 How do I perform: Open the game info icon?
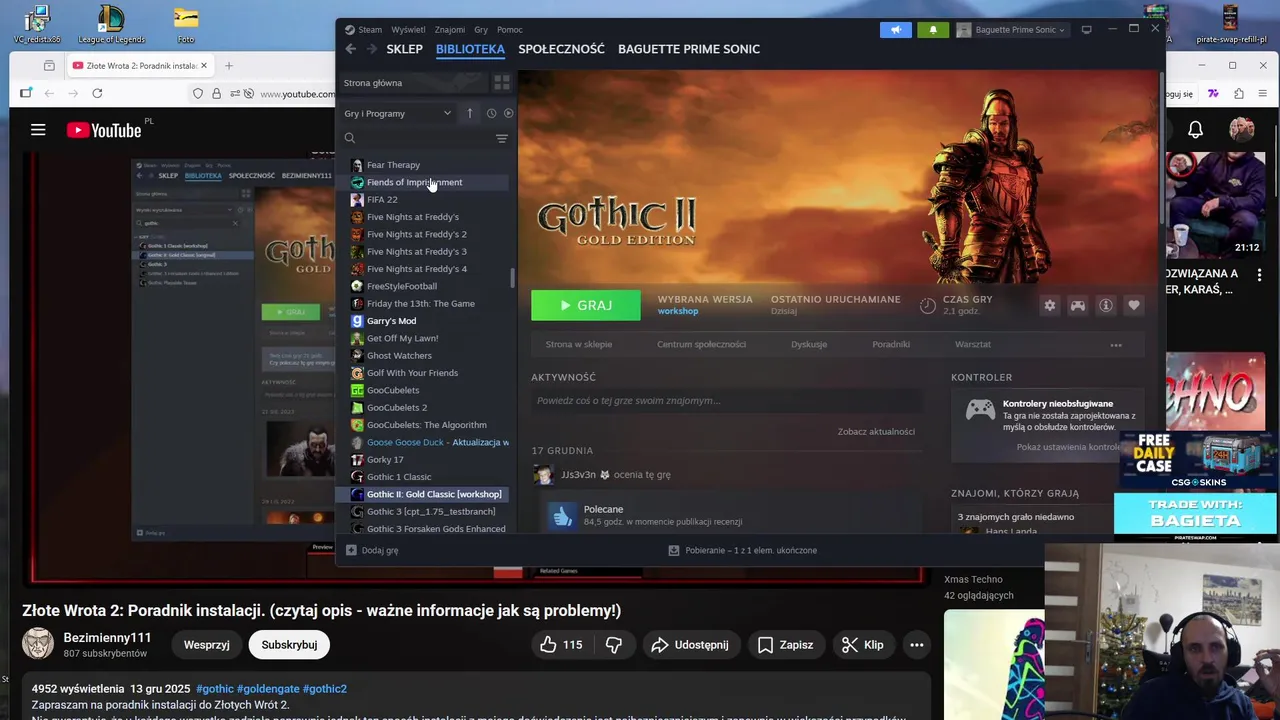pos(1106,305)
